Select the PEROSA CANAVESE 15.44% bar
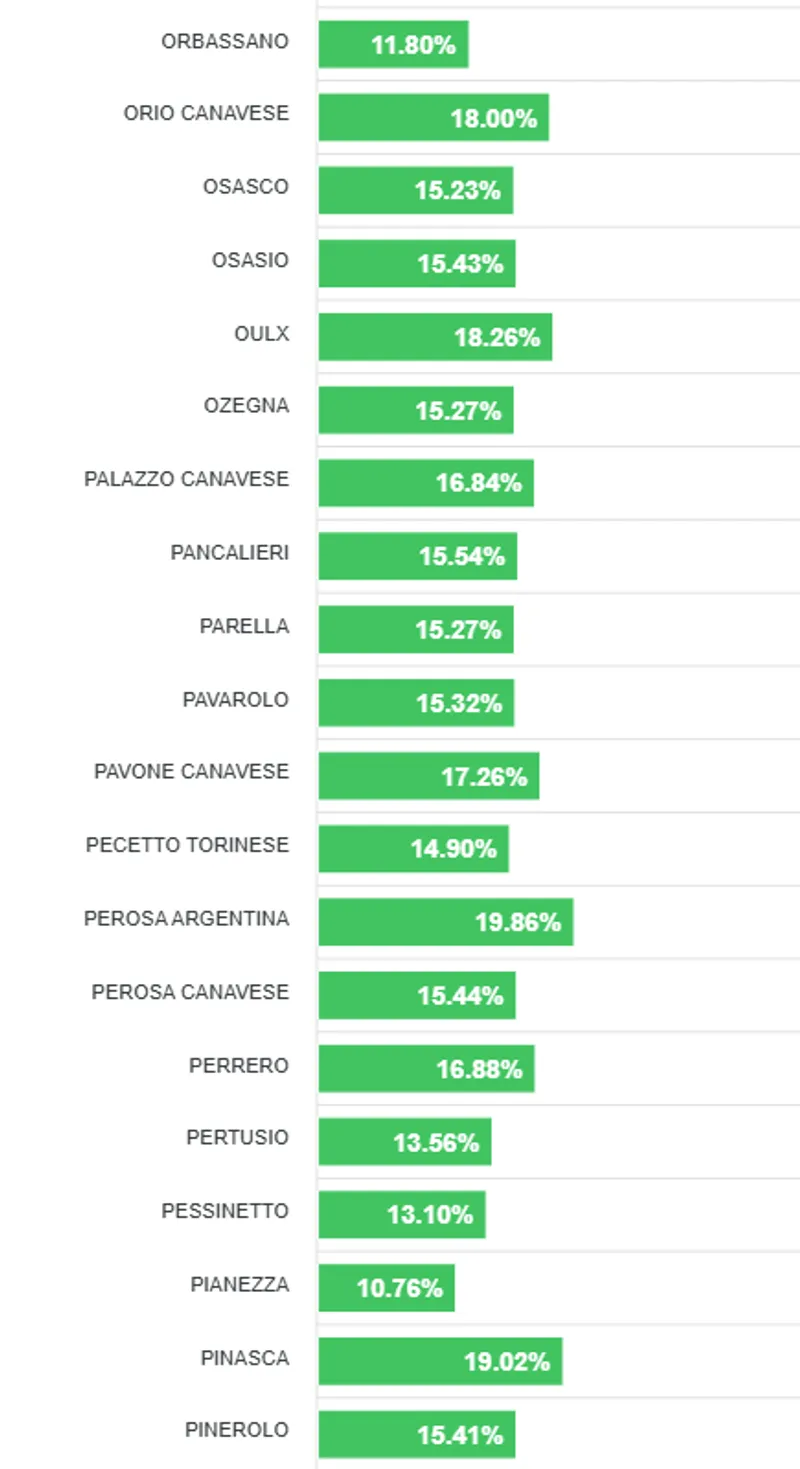The width and height of the screenshot is (800, 1469). coord(416,995)
